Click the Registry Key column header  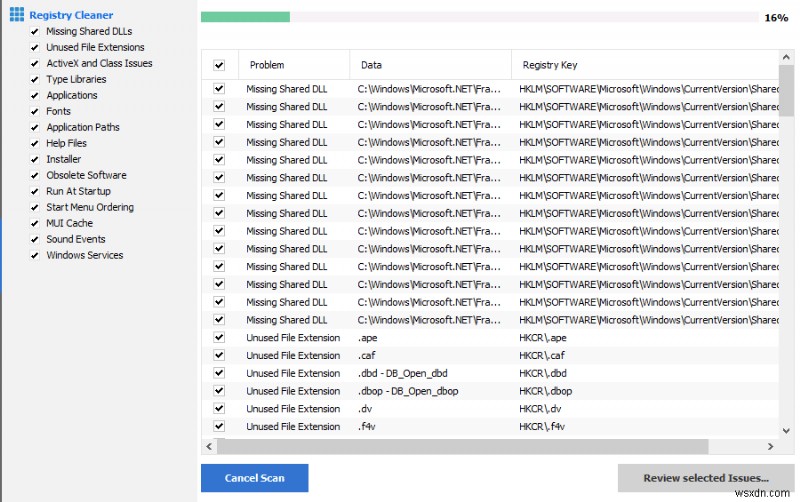550,65
